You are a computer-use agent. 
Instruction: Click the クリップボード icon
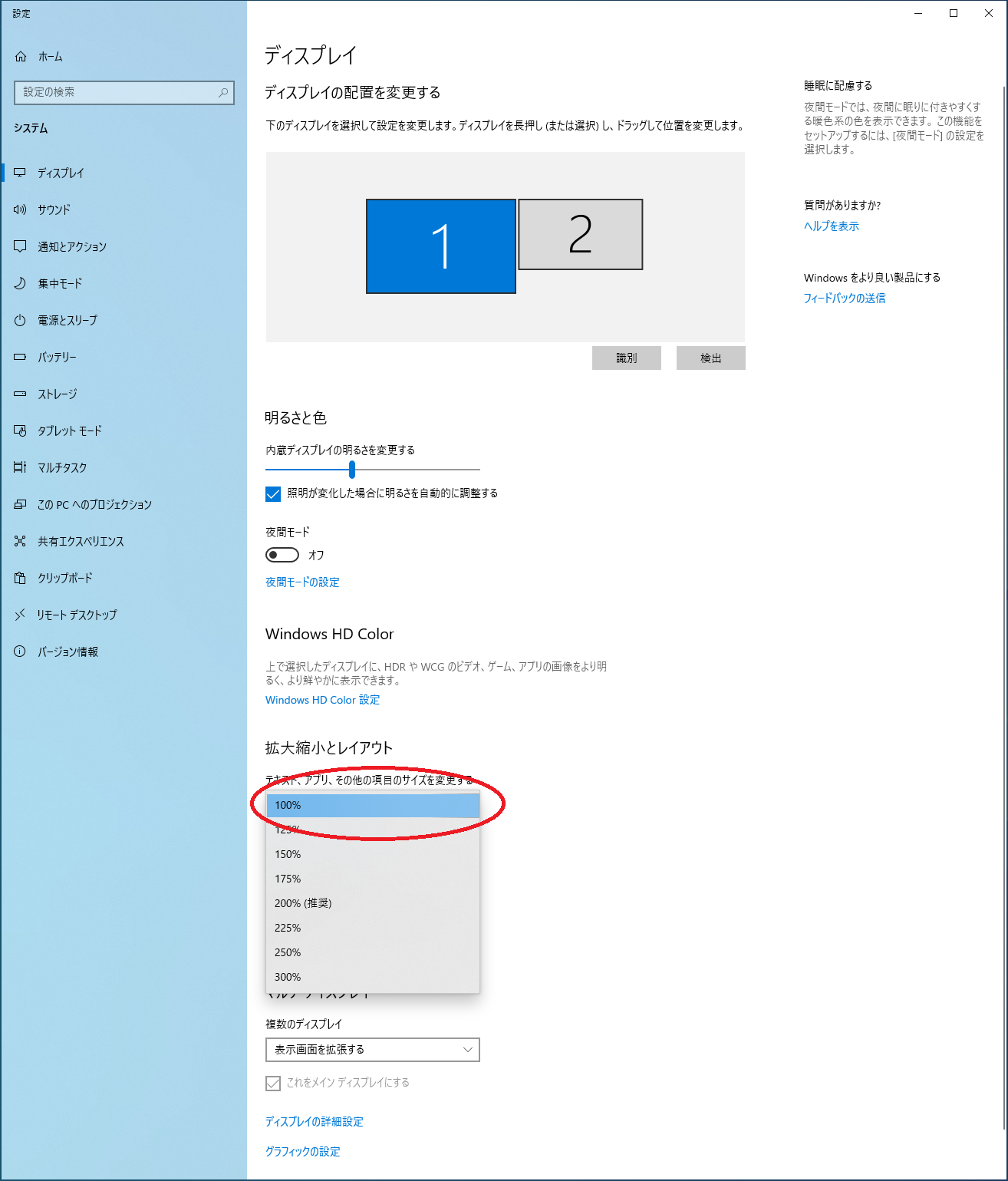point(21,578)
